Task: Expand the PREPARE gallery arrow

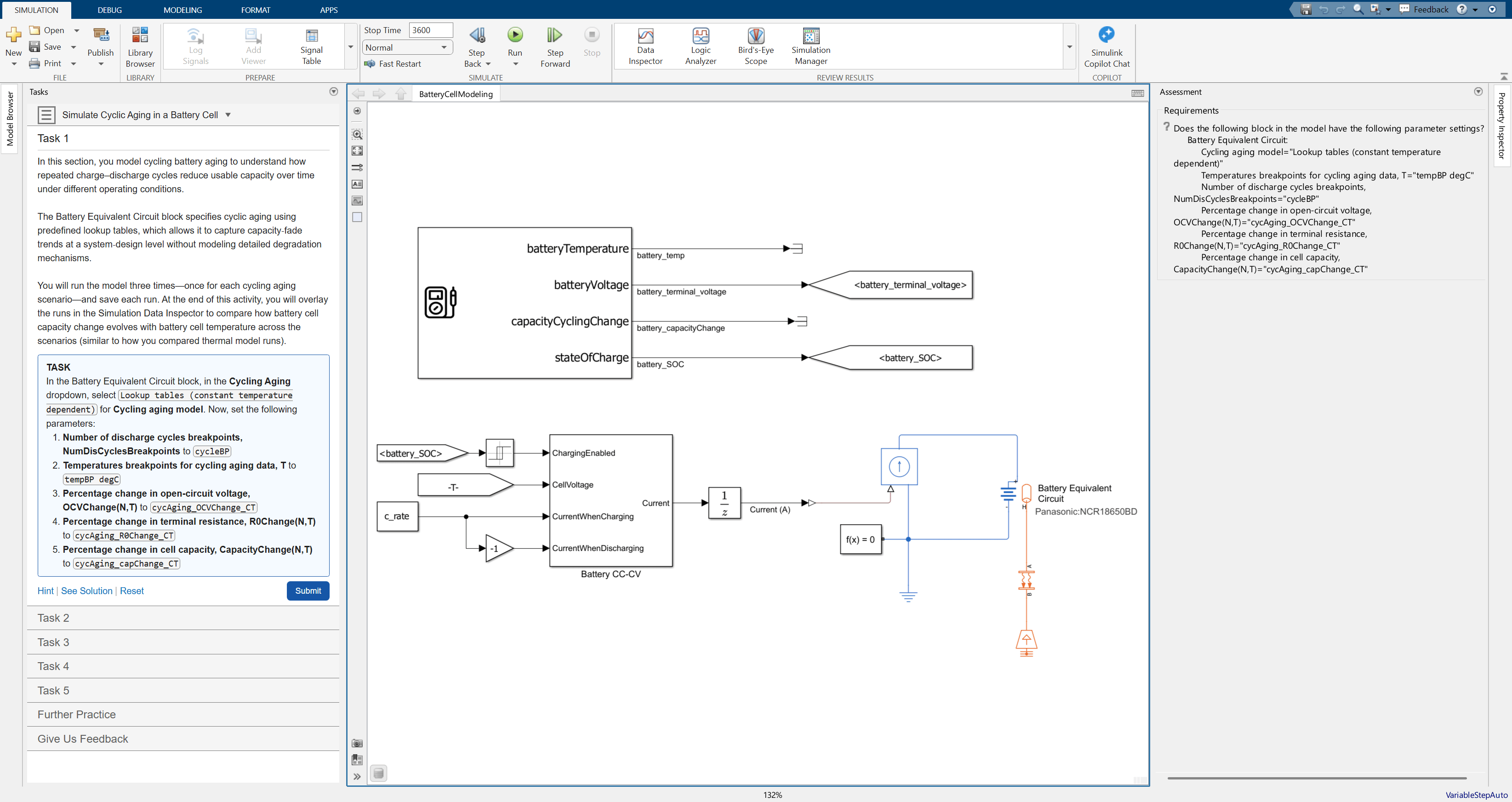Action: point(351,47)
